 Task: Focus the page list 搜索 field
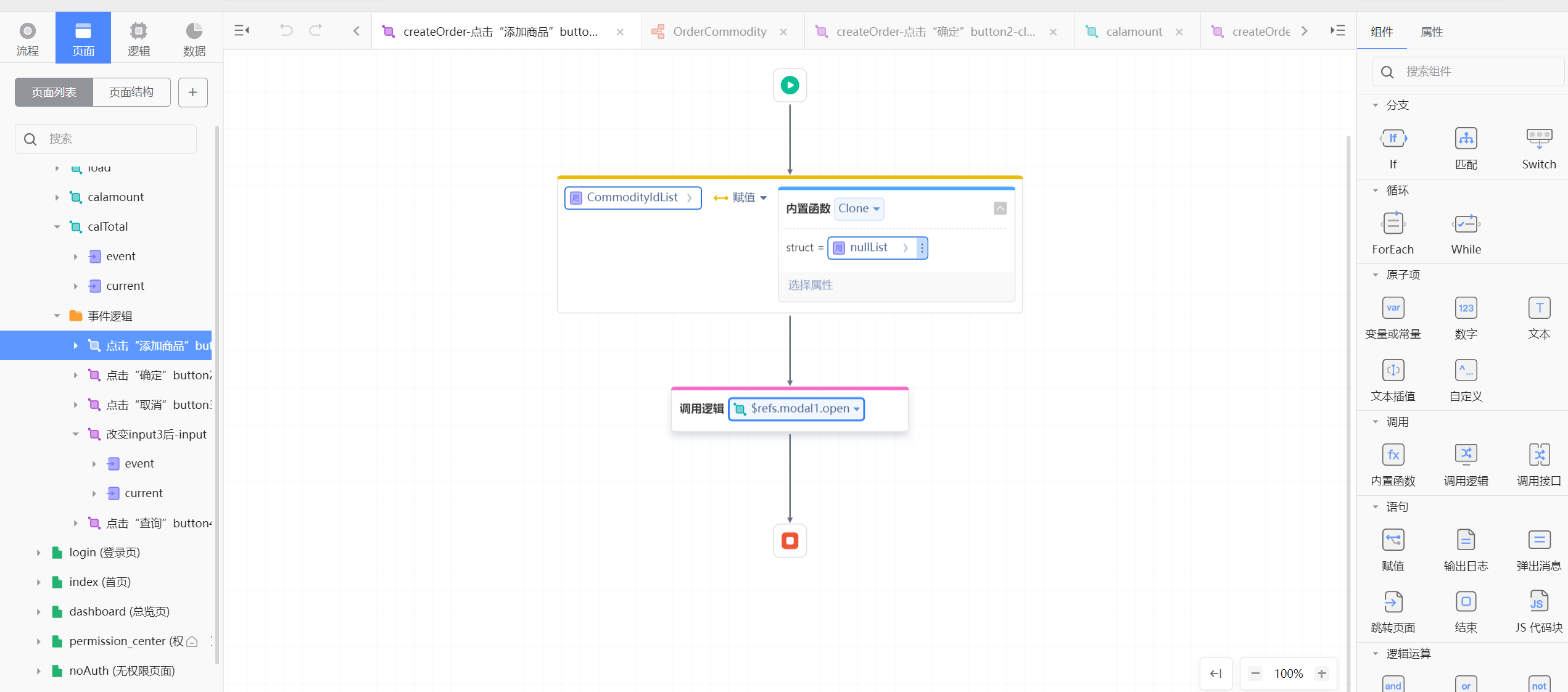point(105,139)
